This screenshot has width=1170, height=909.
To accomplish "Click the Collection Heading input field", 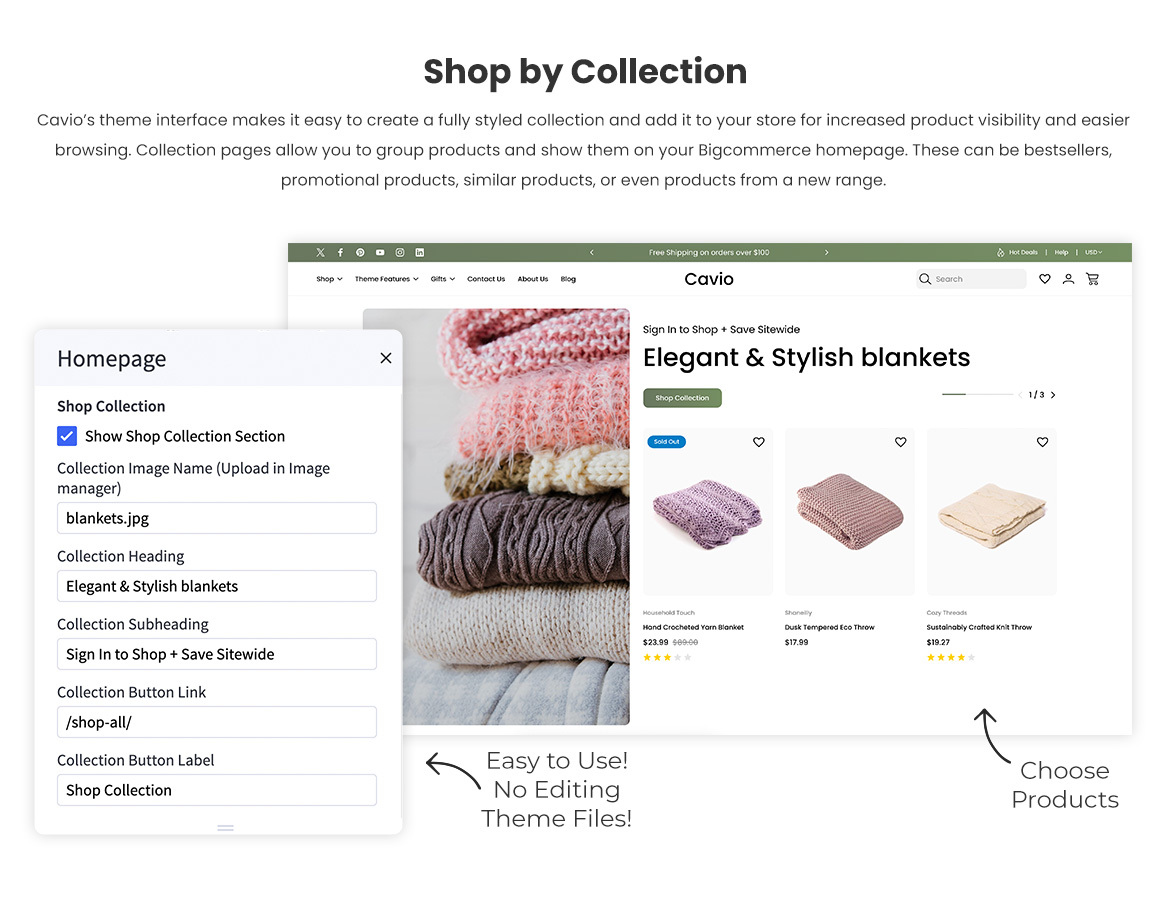I will (217, 586).
